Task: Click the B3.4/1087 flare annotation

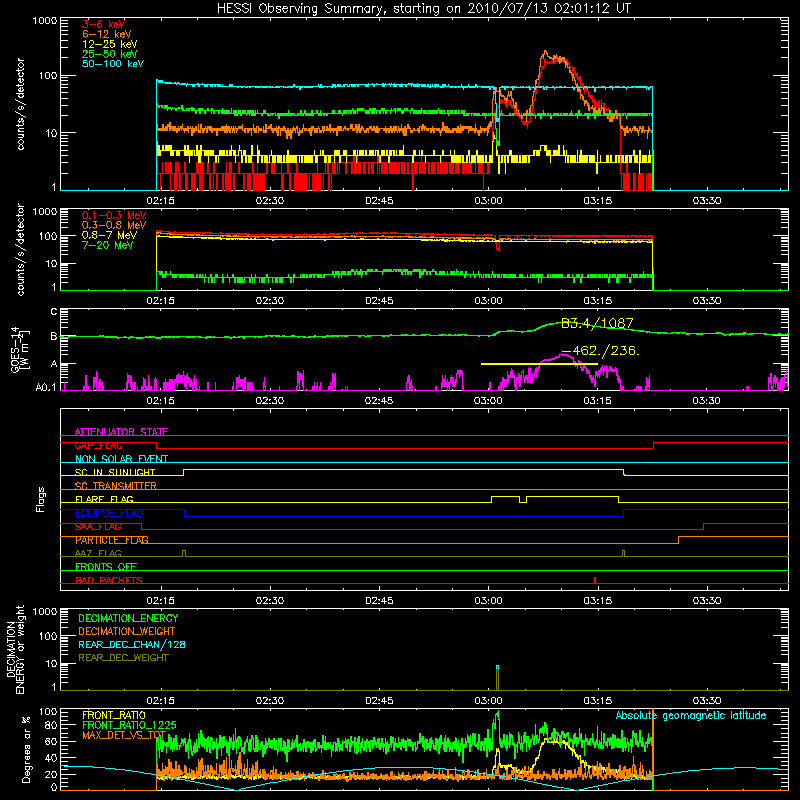Action: tap(597, 323)
